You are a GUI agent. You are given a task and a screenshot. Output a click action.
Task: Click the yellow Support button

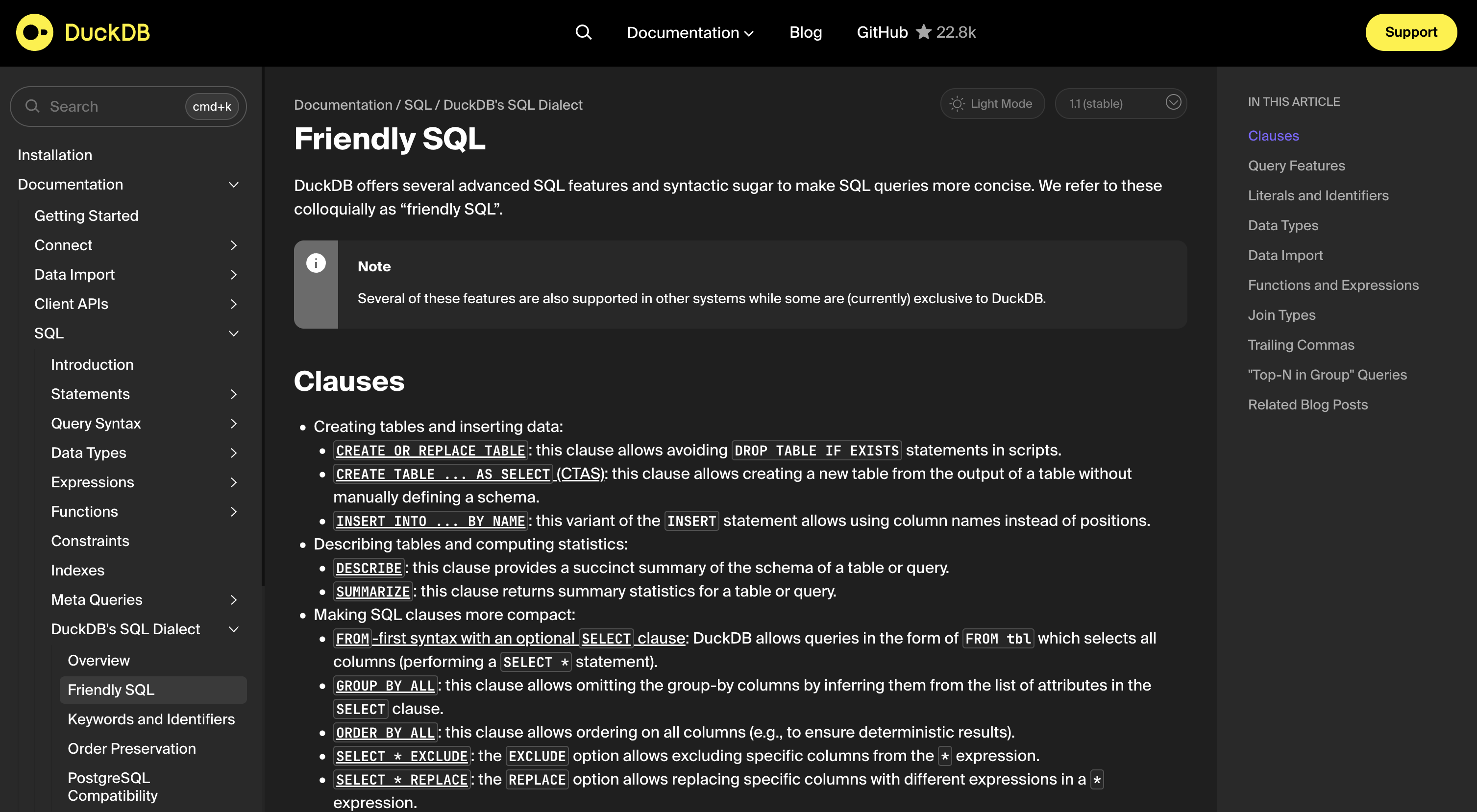1411,32
